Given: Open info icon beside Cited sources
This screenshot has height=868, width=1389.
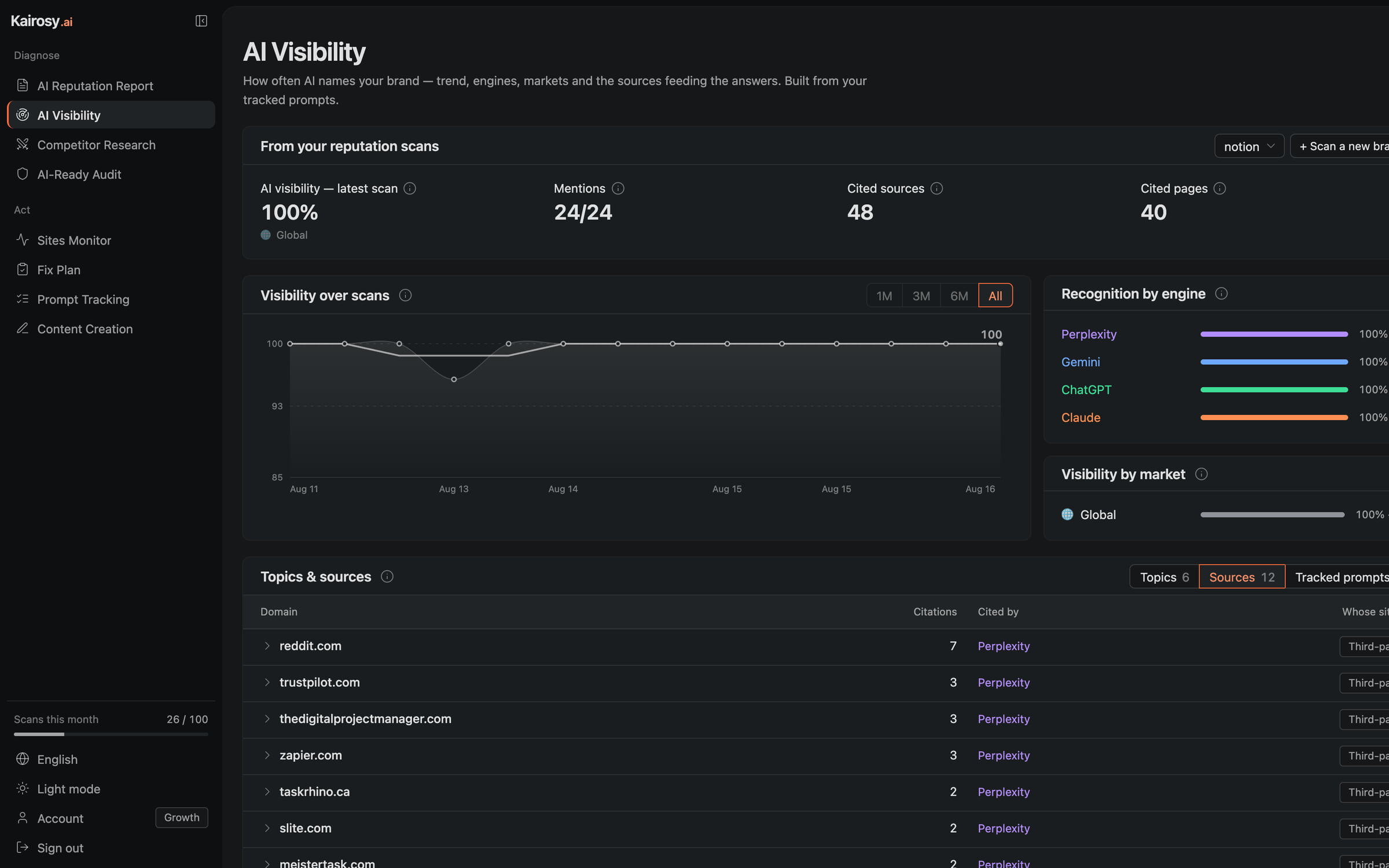Looking at the screenshot, I should [936, 189].
